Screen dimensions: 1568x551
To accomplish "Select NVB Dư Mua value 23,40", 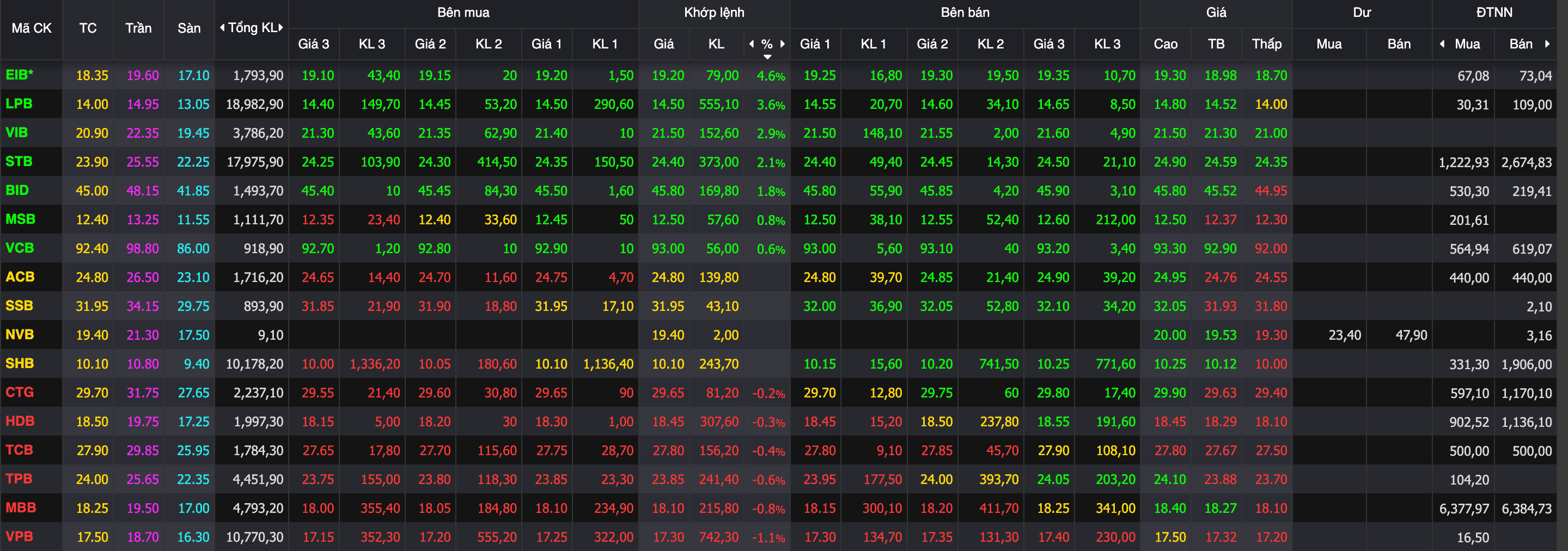I will [x=1345, y=335].
